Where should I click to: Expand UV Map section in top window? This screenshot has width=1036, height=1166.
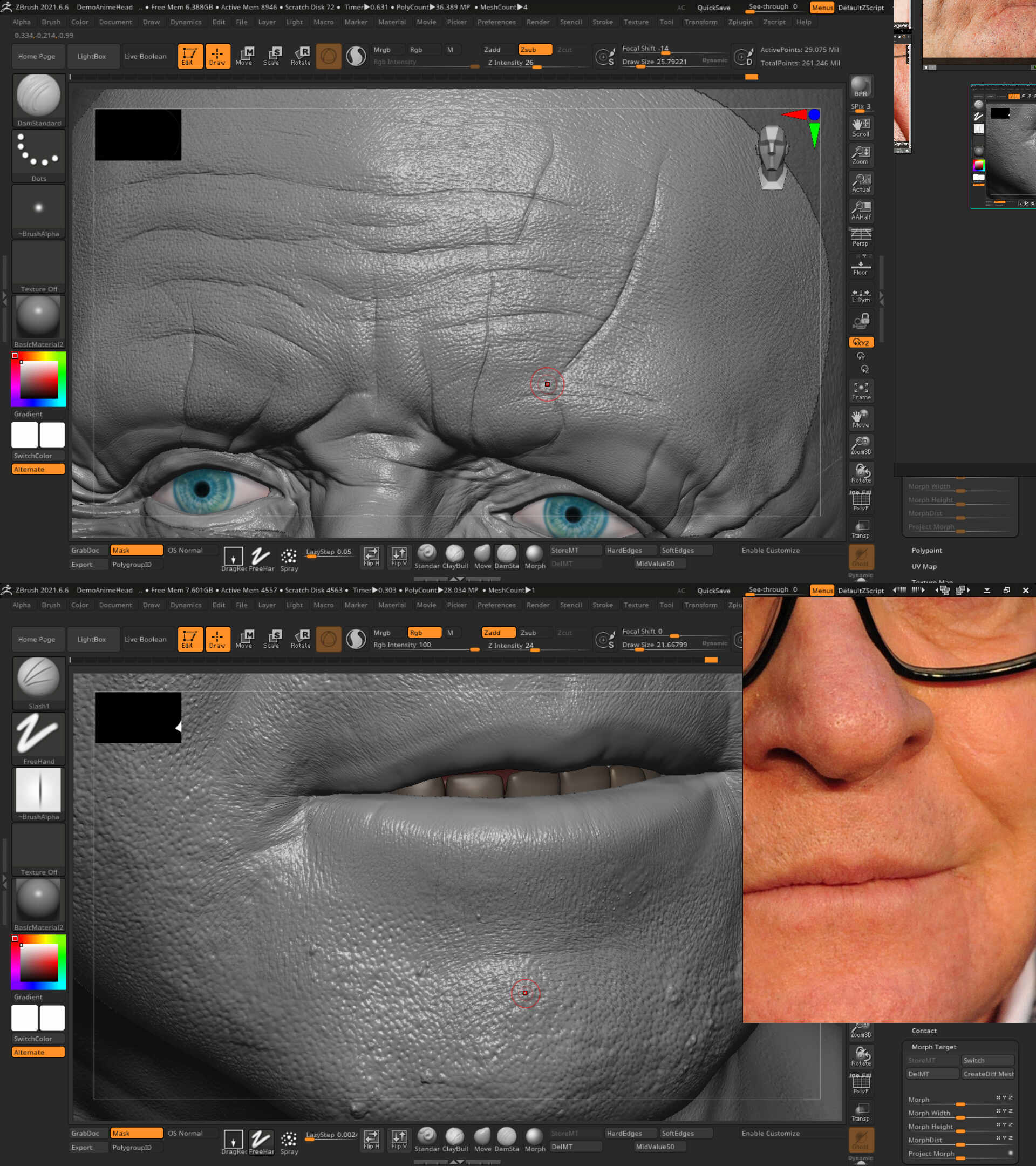pyautogui.click(x=924, y=566)
